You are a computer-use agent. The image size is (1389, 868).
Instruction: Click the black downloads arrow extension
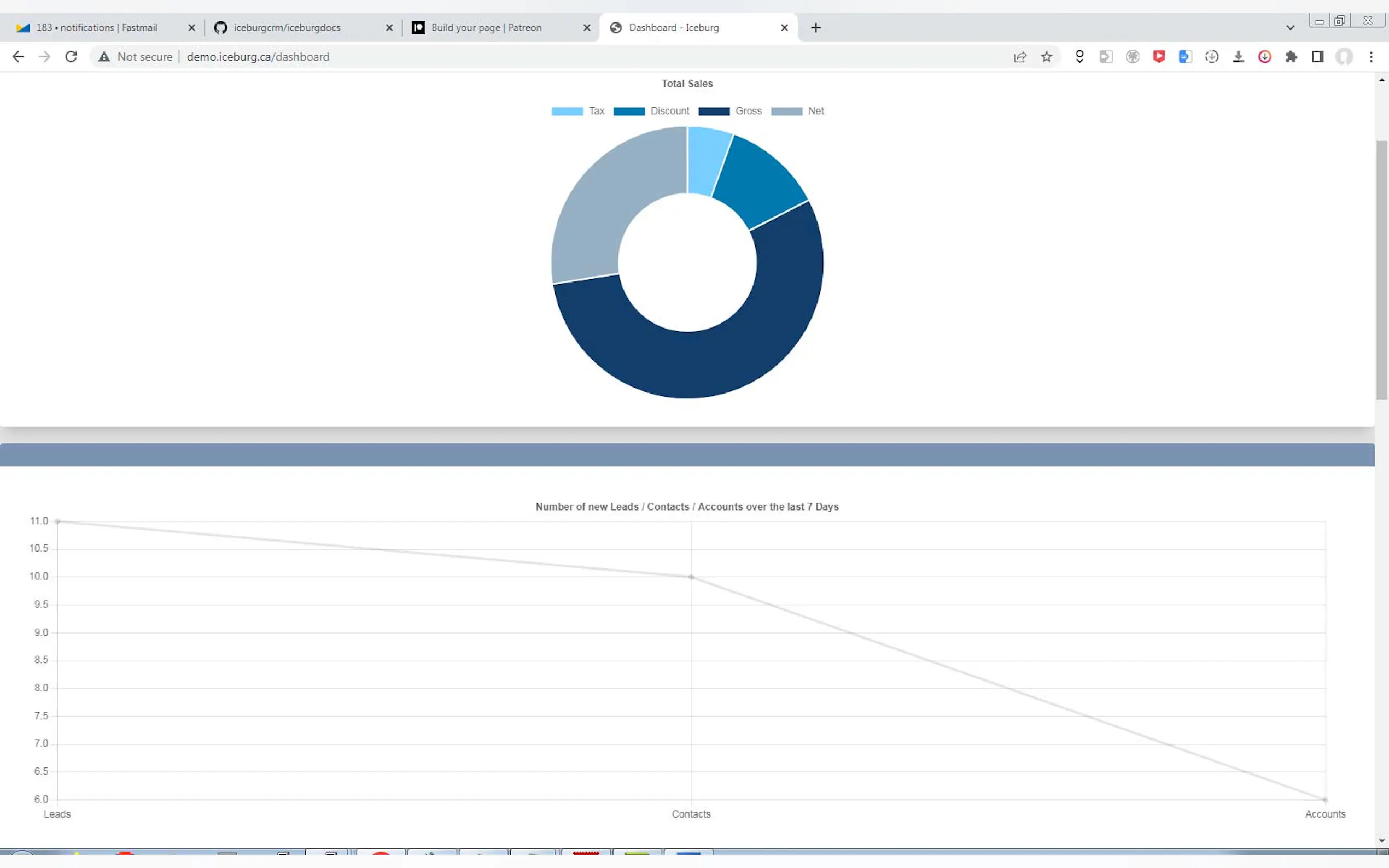pos(1239,57)
